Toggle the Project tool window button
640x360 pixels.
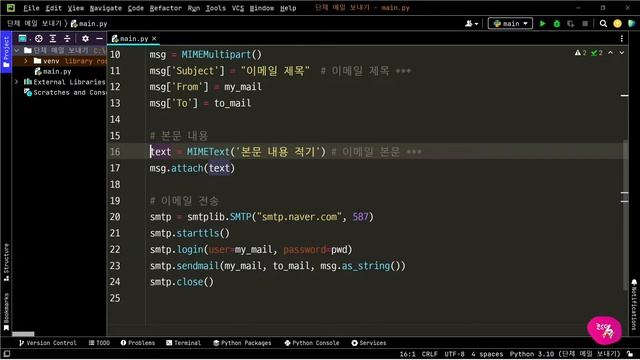6,52
